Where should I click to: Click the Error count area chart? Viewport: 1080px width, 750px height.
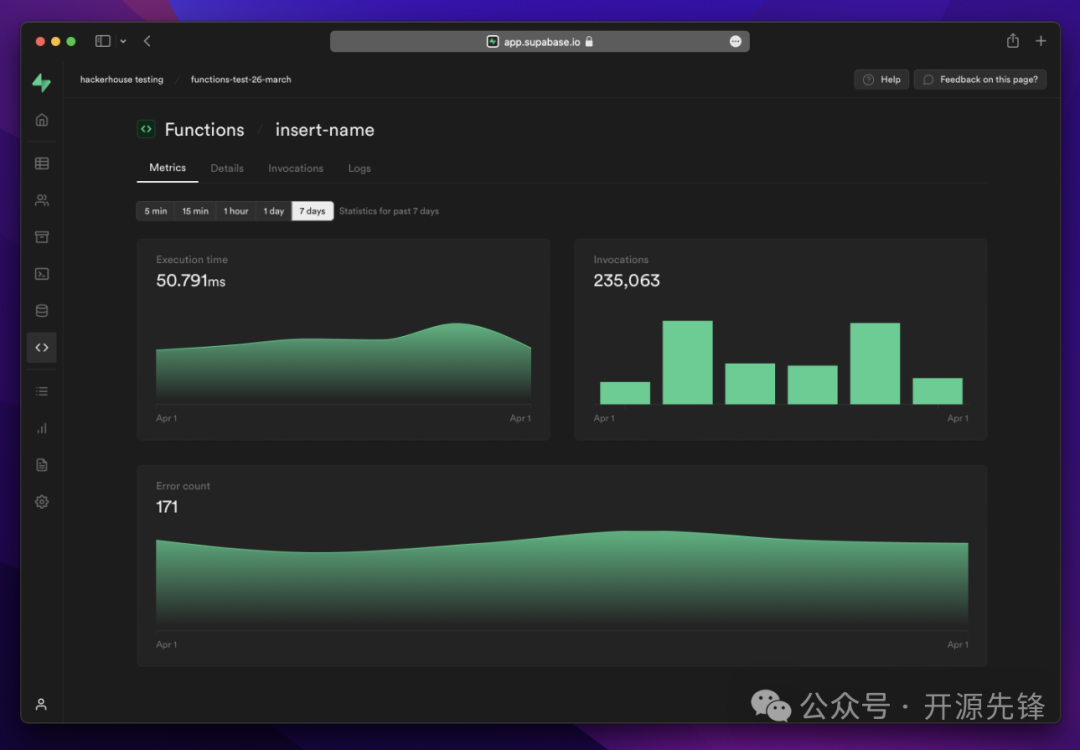pyautogui.click(x=562, y=580)
